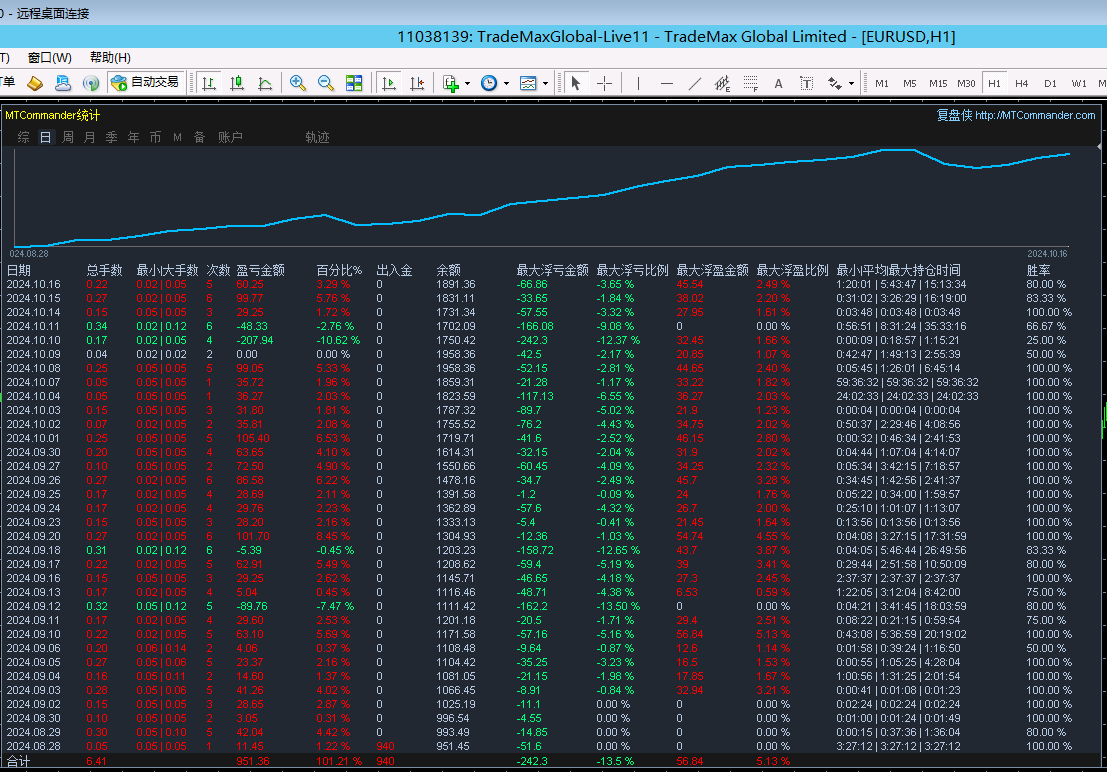The image size is (1107, 772).
Task: Click the 胜率 column header
Action: [x=1038, y=270]
